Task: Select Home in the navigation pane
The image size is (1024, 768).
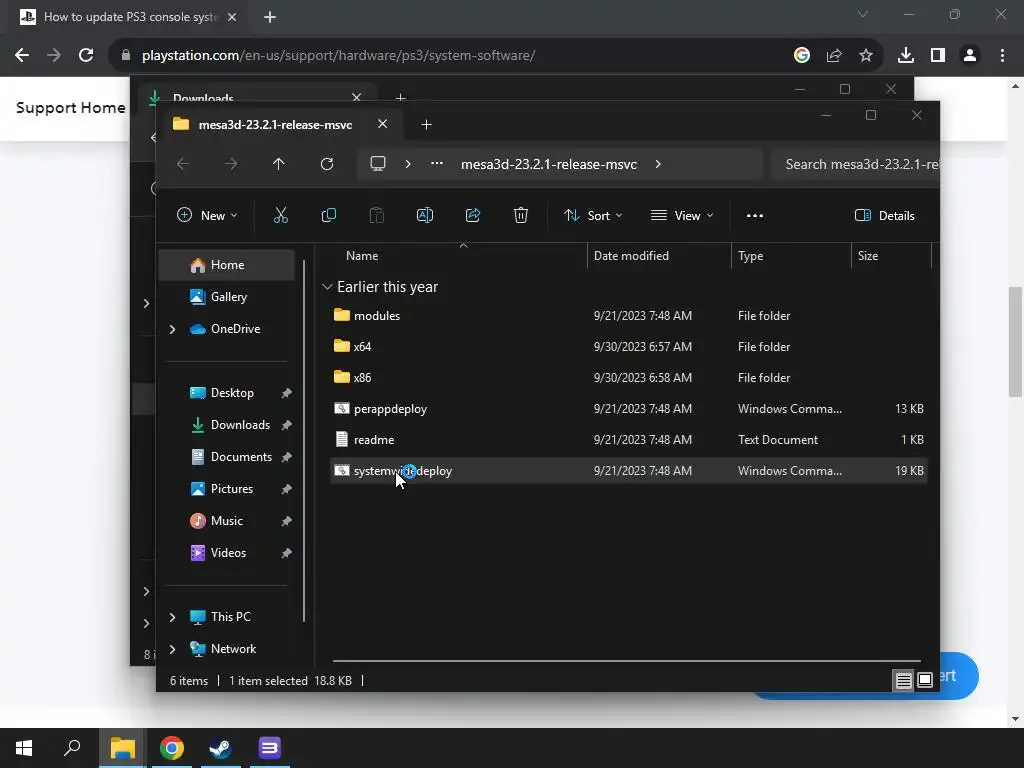Action: 227,265
